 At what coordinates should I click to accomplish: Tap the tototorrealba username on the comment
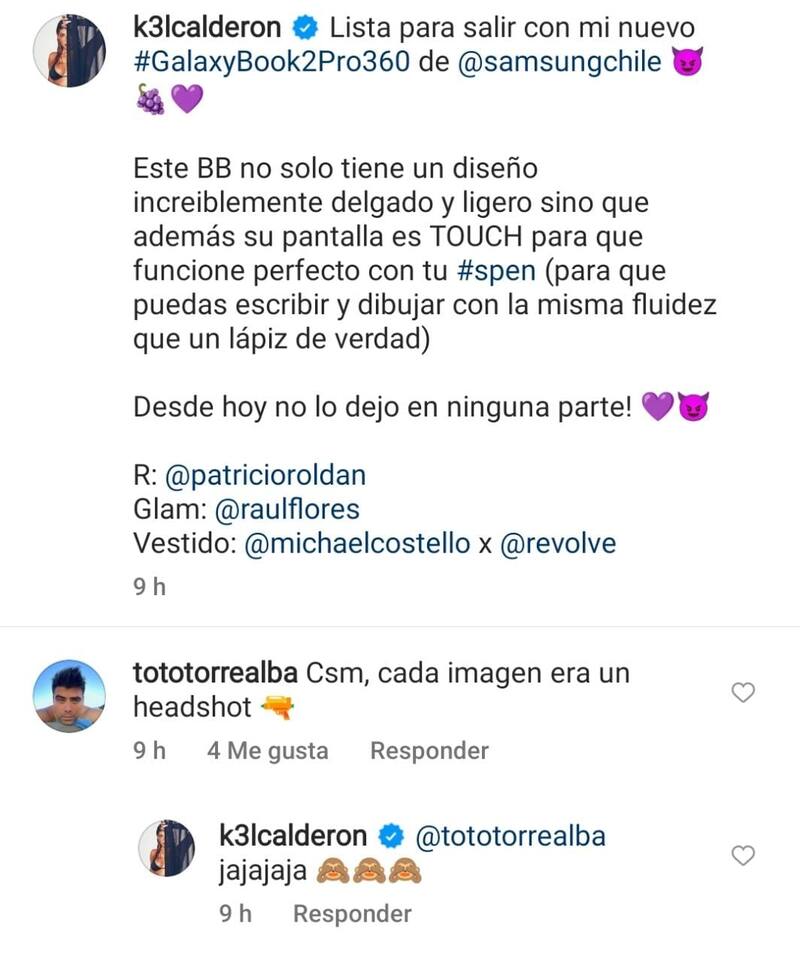[213, 673]
